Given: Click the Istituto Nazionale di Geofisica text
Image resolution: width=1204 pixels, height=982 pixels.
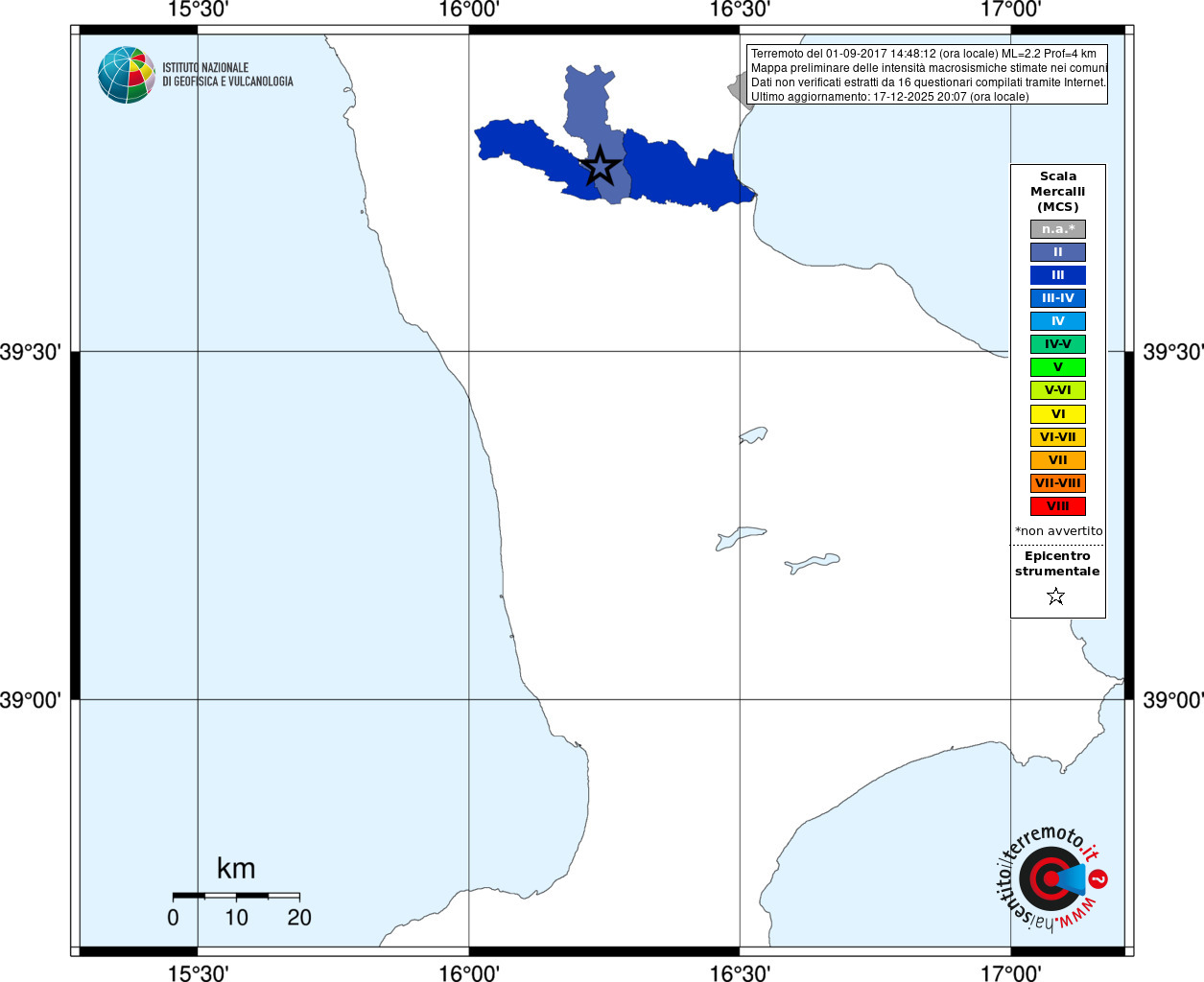Looking at the screenshot, I should [x=227, y=75].
